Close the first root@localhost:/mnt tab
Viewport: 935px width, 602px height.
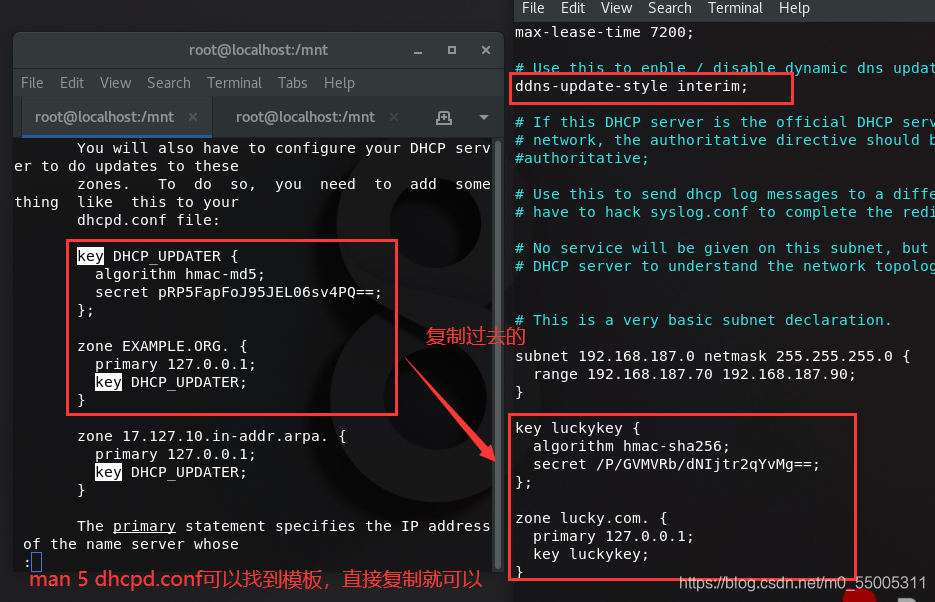tap(193, 117)
